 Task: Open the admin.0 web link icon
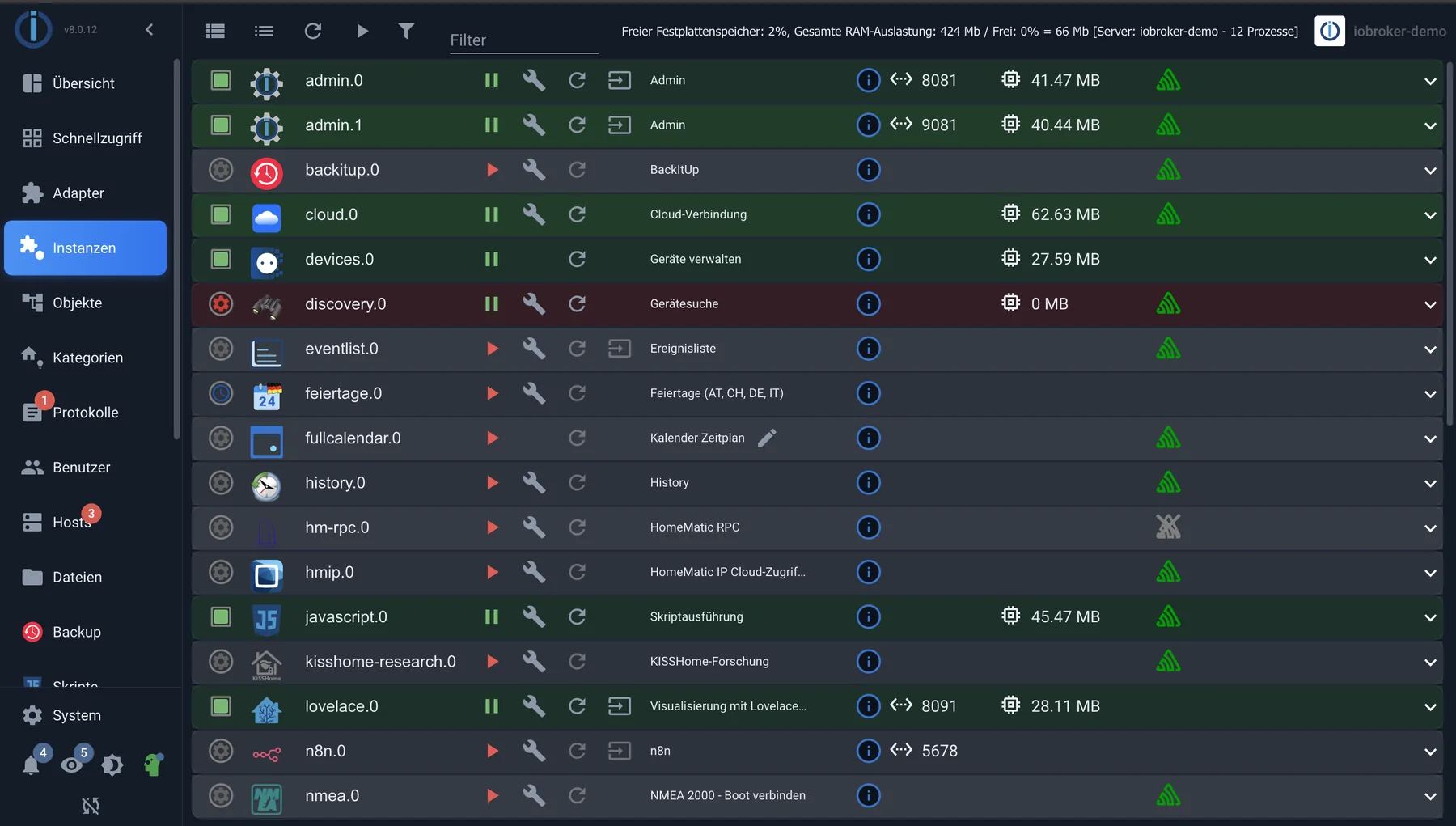point(620,80)
